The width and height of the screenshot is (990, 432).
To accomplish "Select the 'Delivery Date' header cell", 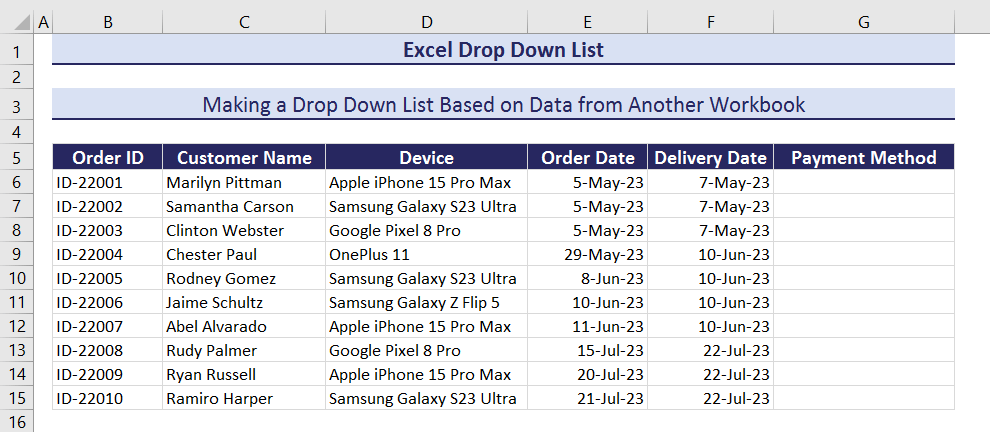I will pos(710,157).
